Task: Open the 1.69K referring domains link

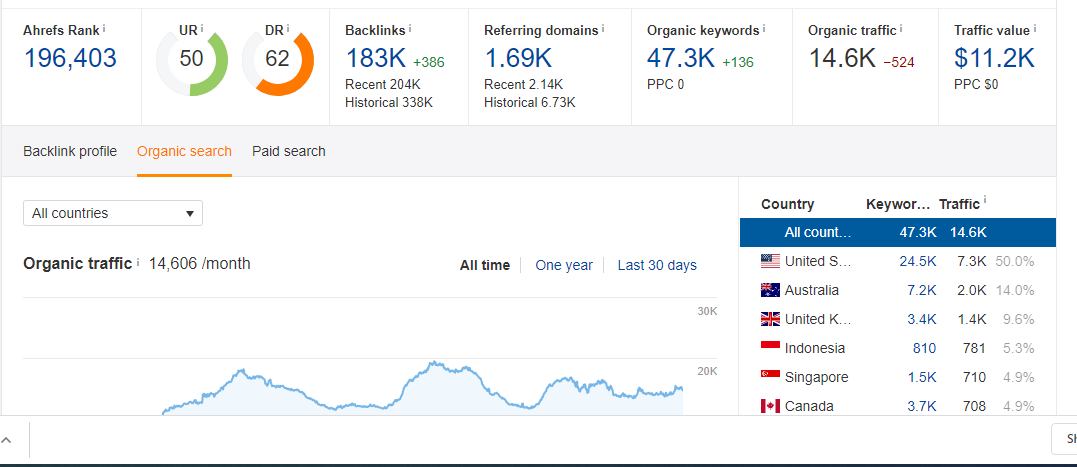Action: click(518, 59)
